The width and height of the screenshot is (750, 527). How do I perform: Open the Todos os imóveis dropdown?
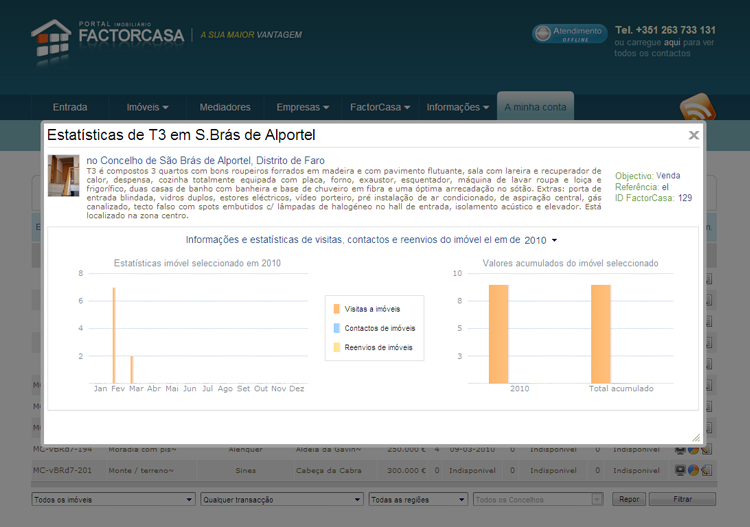click(113, 499)
